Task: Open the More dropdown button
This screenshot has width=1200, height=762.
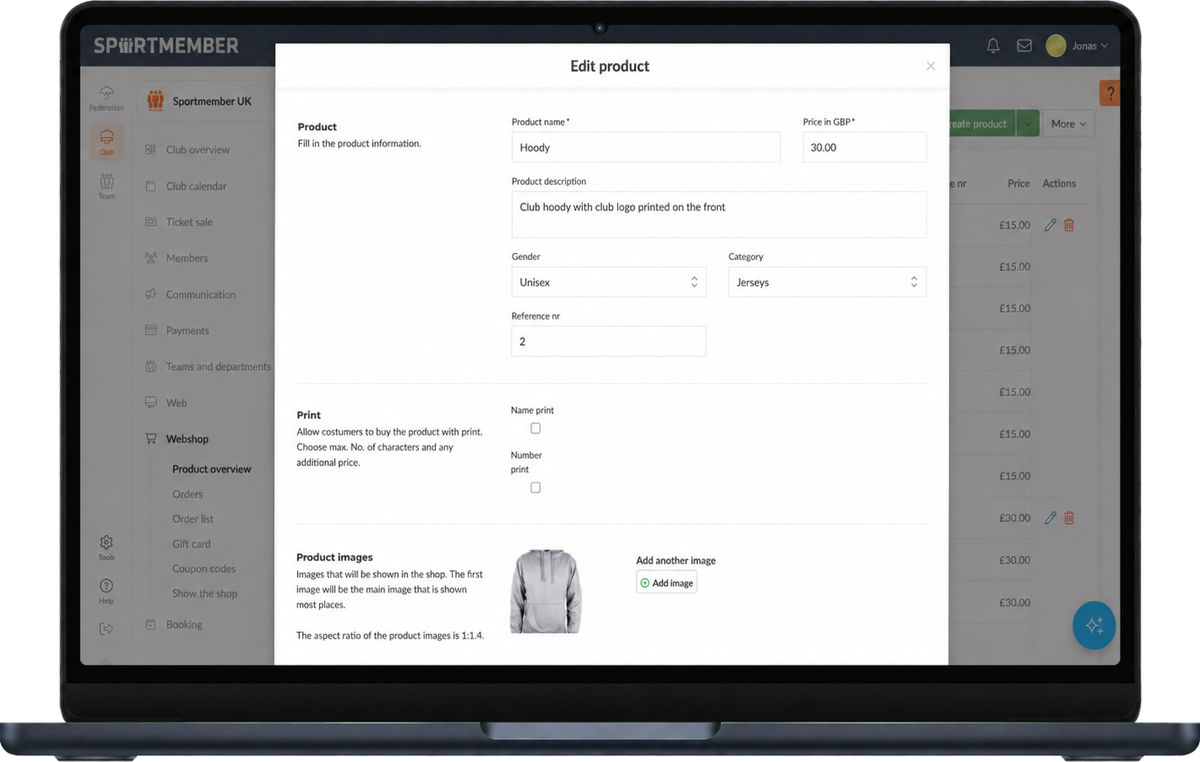Action: [x=1068, y=124]
